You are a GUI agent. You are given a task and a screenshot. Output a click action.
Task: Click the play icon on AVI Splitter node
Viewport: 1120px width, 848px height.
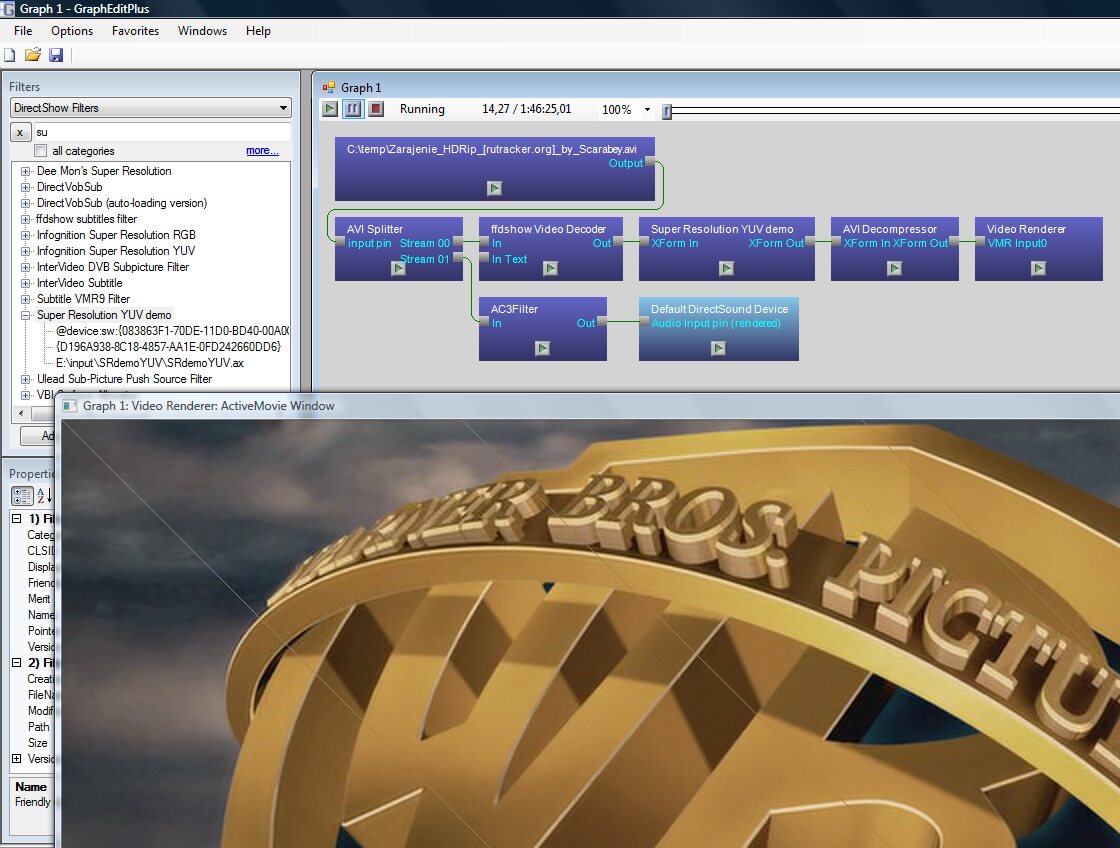point(399,268)
